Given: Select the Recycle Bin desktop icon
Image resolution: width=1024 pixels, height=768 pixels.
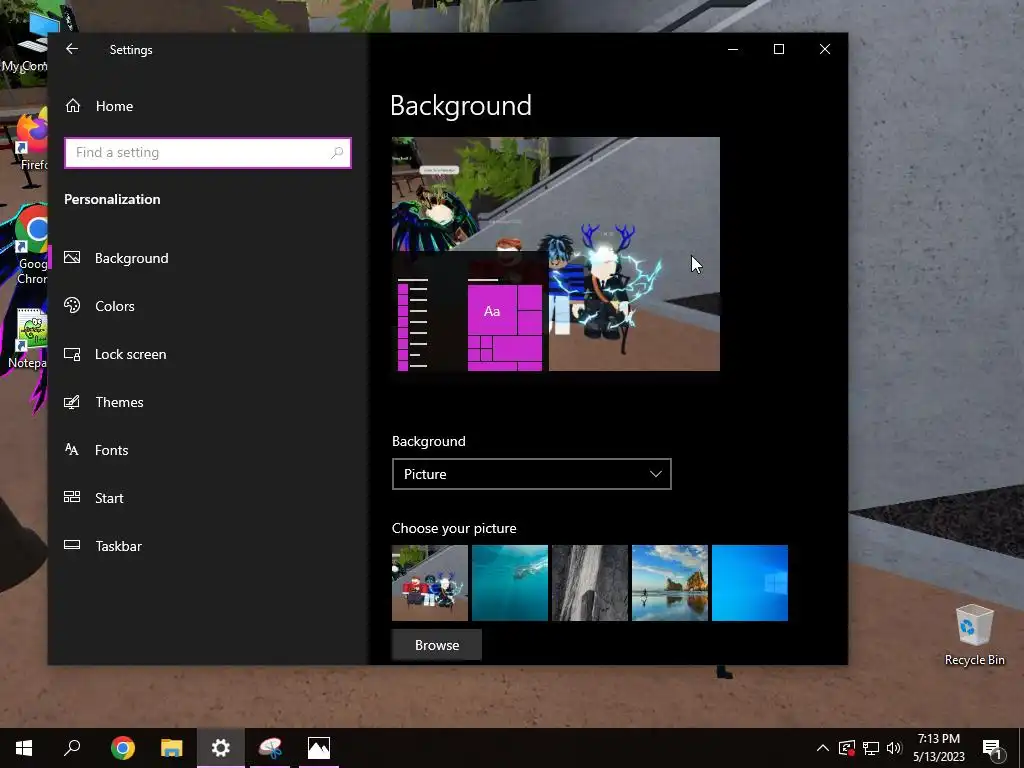Looking at the screenshot, I should point(974,635).
